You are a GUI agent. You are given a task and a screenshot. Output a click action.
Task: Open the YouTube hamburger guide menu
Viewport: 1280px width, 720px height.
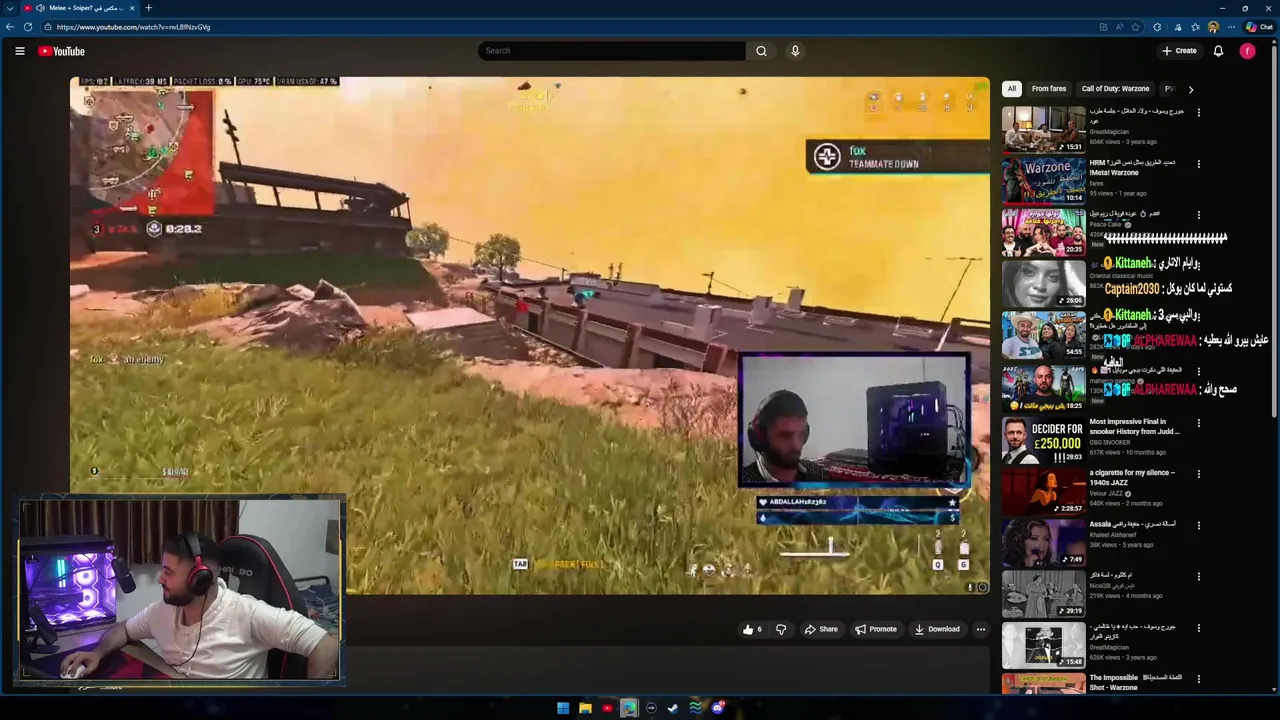coord(20,51)
